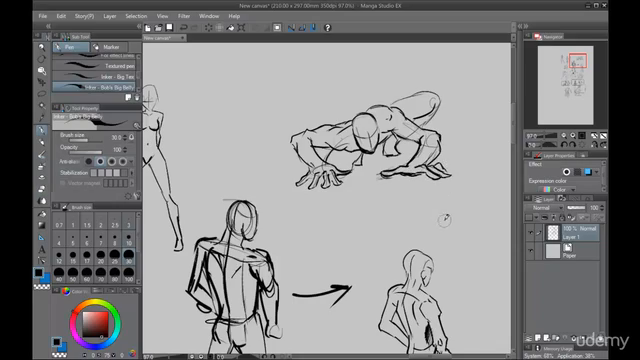Open the Filter menu

(x=184, y=16)
